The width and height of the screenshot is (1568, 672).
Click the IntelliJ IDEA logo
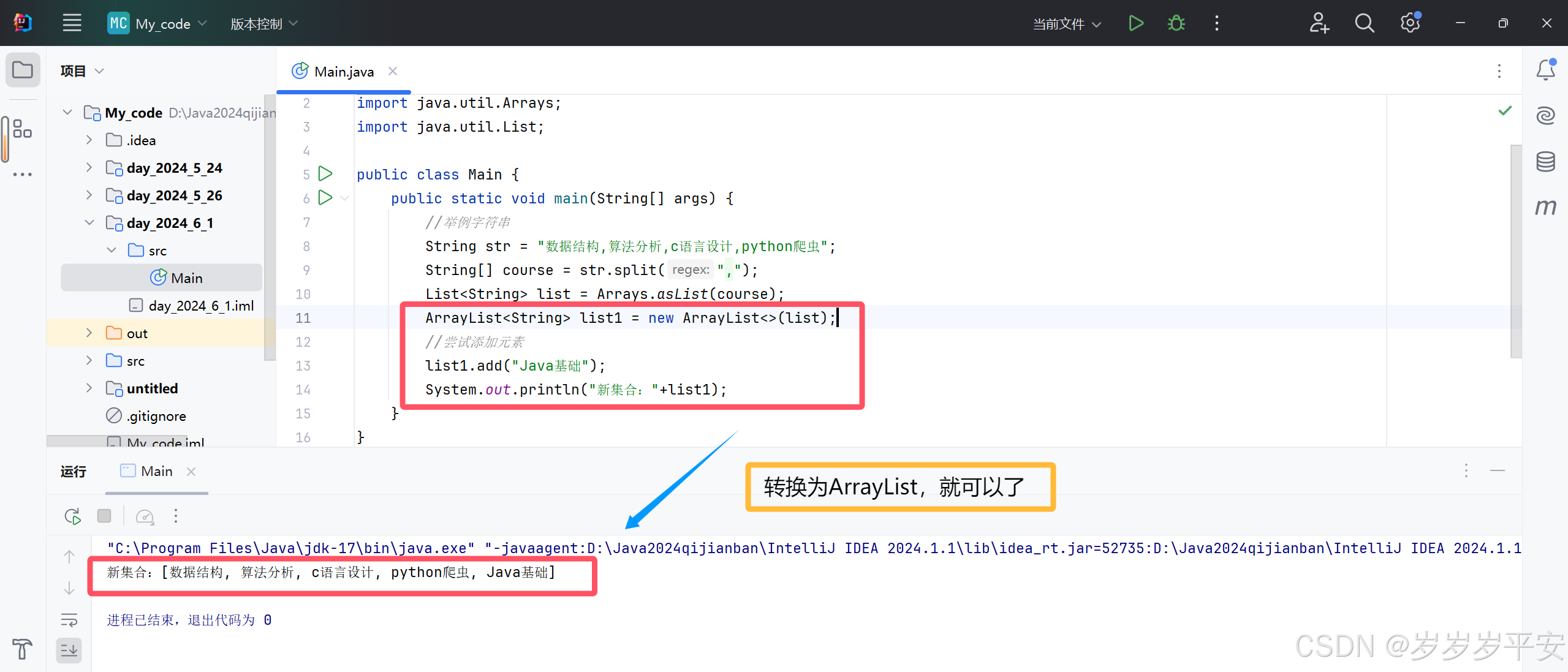(22, 23)
